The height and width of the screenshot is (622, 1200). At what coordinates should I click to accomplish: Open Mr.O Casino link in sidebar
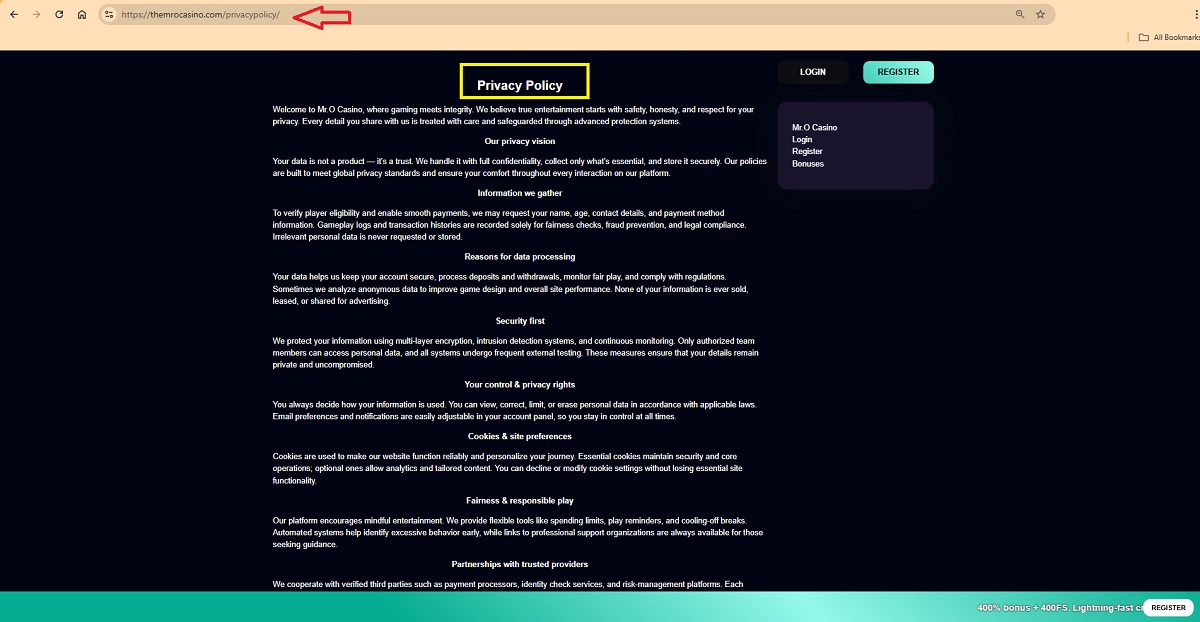814,128
